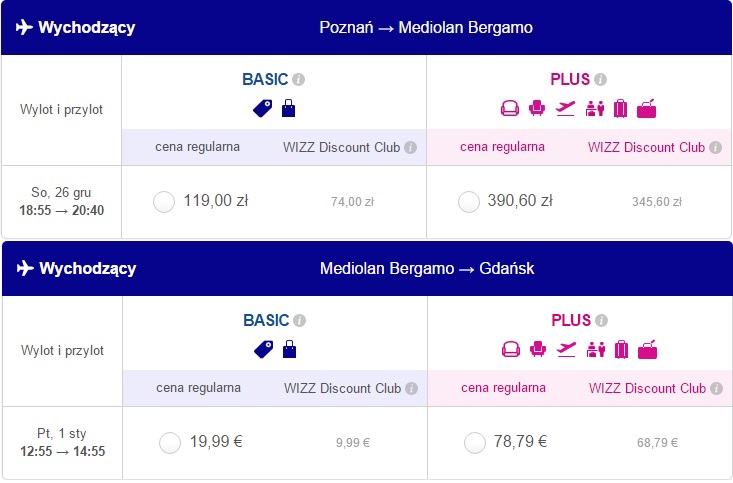Open info icon next to PLUS in Poznań flight
The width and height of the screenshot is (733, 483).
point(601,79)
